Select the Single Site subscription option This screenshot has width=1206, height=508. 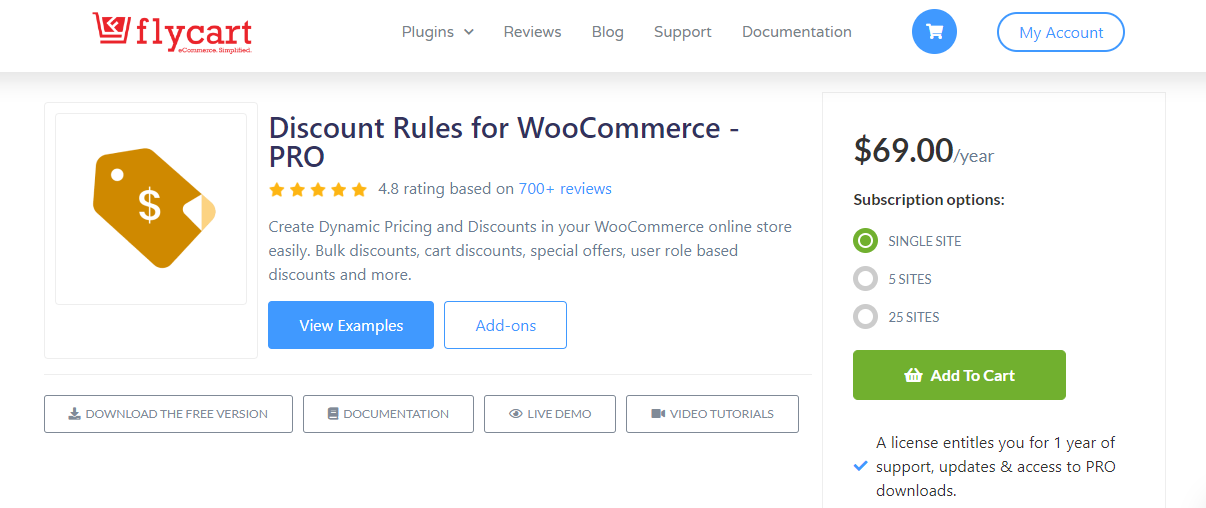click(x=865, y=241)
